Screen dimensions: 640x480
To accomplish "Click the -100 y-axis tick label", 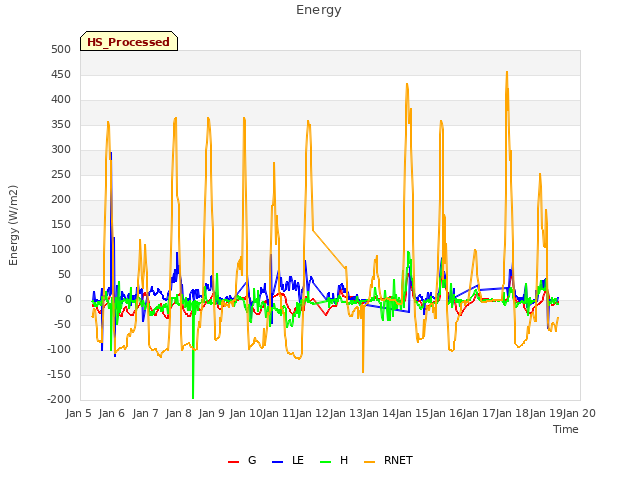I will pyautogui.click(x=59, y=350).
